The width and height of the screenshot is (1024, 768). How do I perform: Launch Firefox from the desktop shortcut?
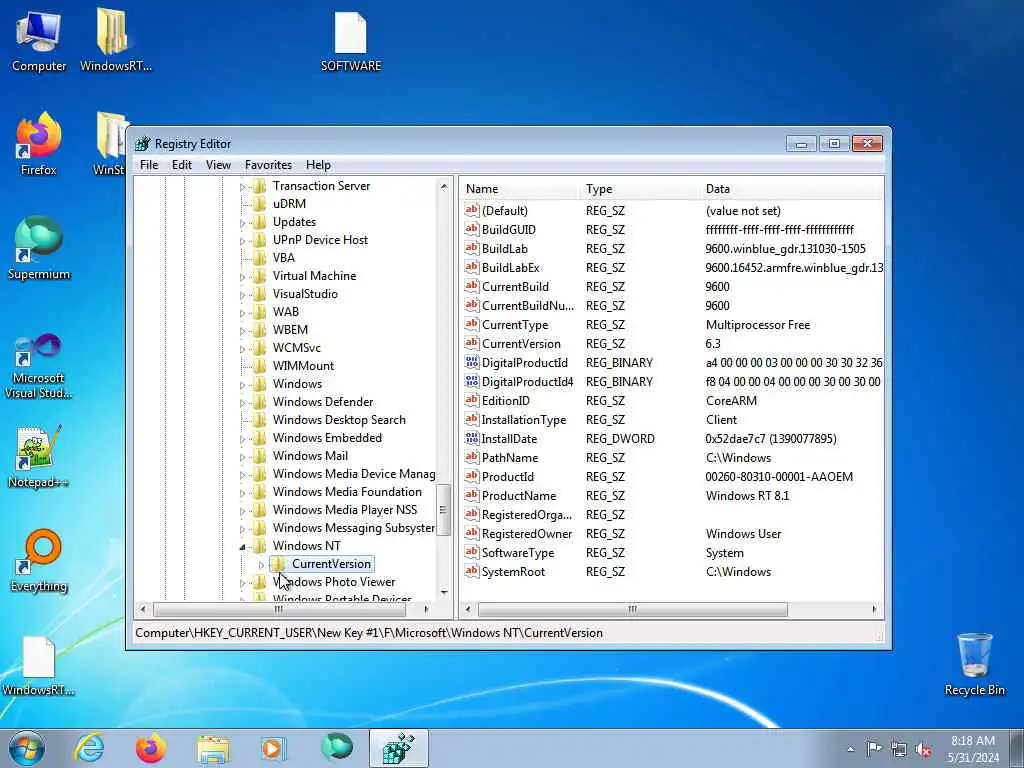(x=39, y=144)
